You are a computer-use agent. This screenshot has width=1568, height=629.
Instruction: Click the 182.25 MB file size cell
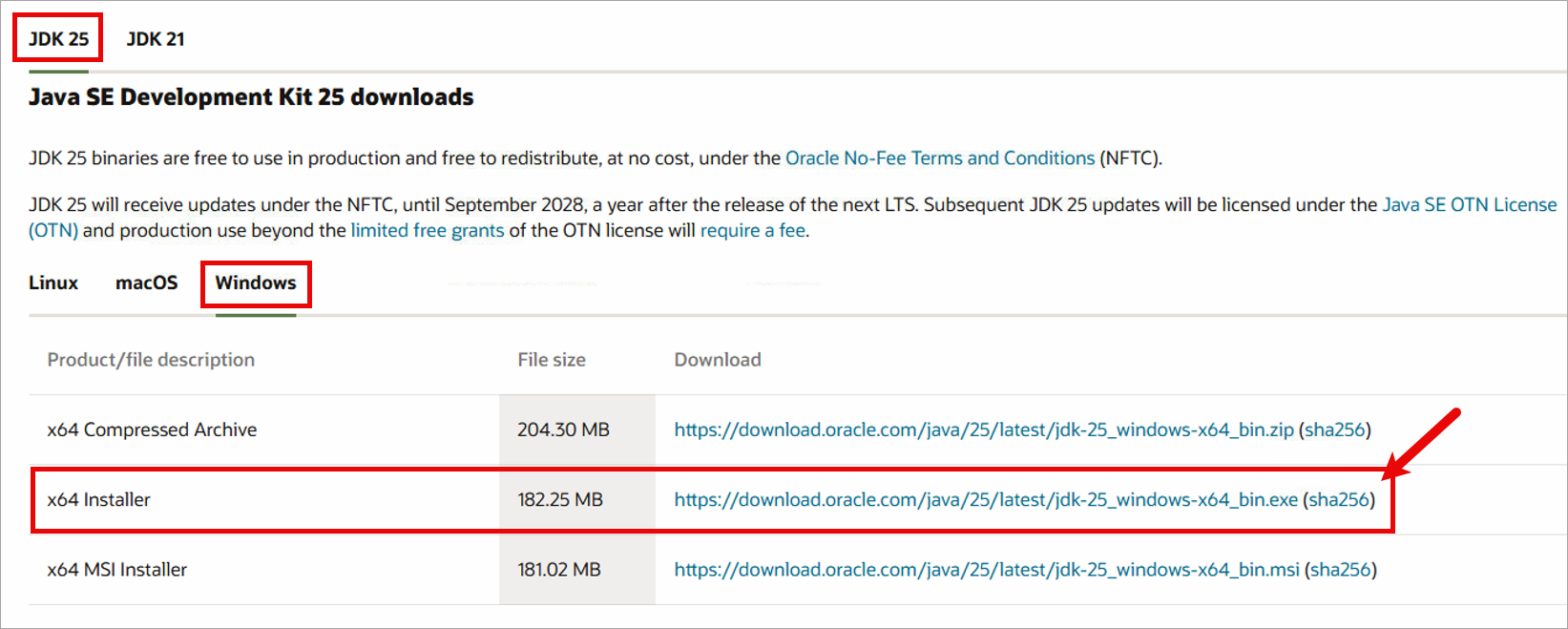(x=560, y=500)
